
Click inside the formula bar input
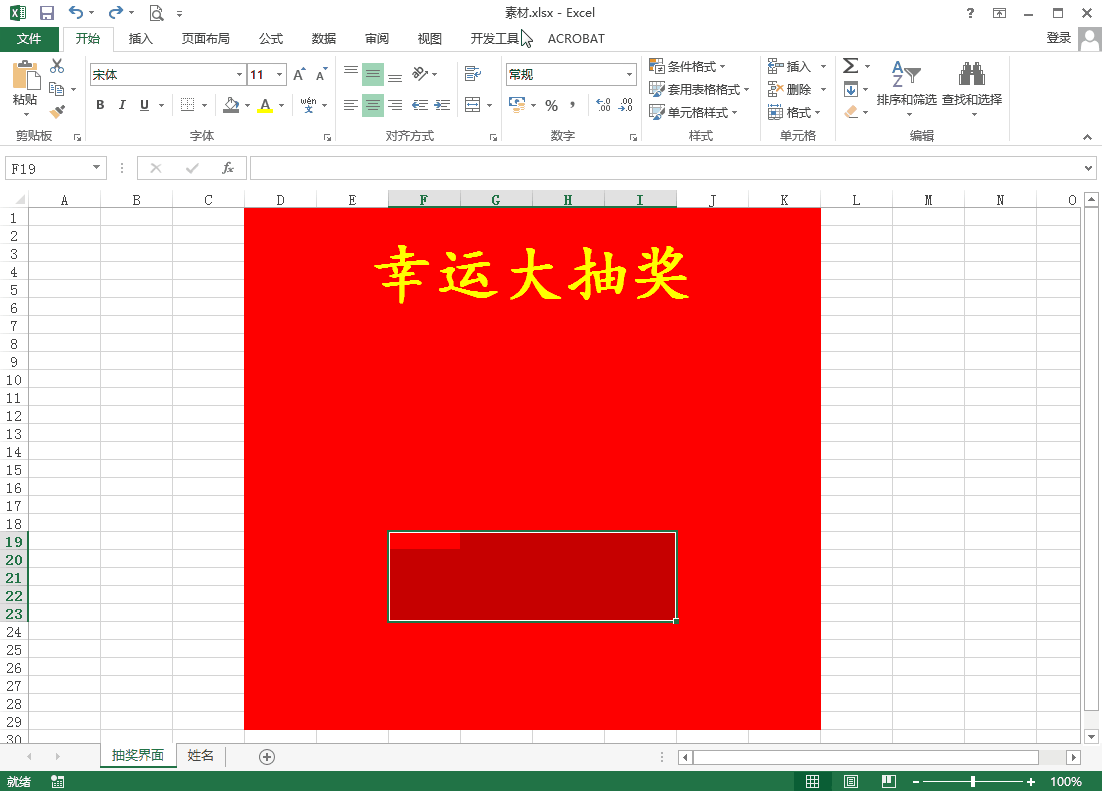click(x=668, y=168)
